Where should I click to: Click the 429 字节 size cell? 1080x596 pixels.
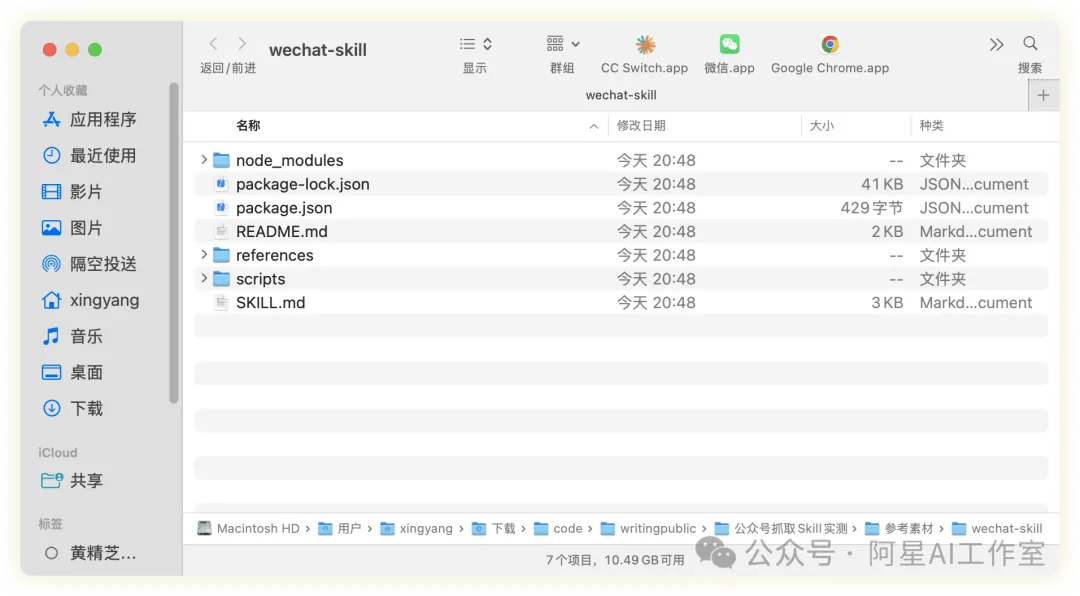tap(871, 207)
